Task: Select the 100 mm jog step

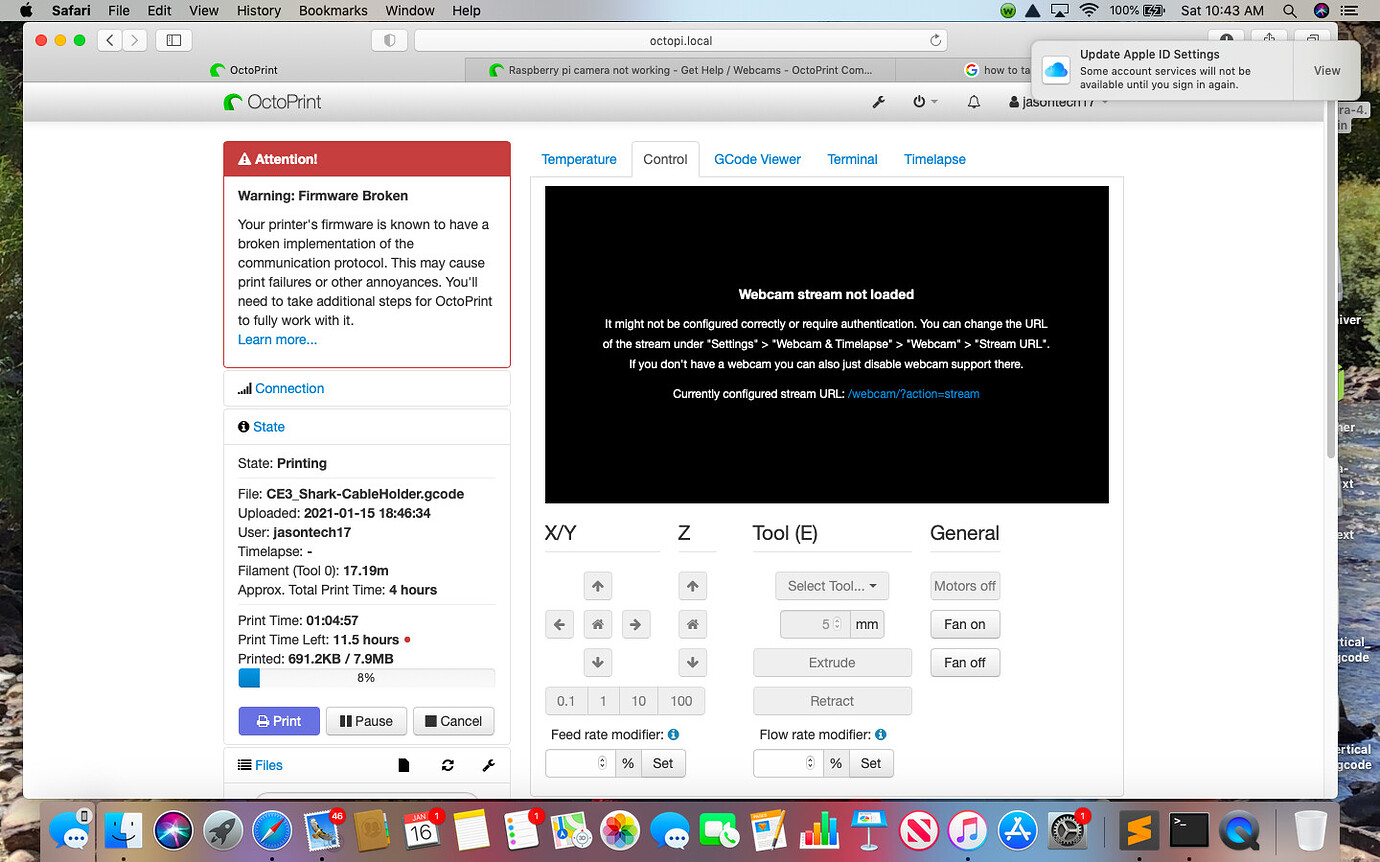Action: 681,701
